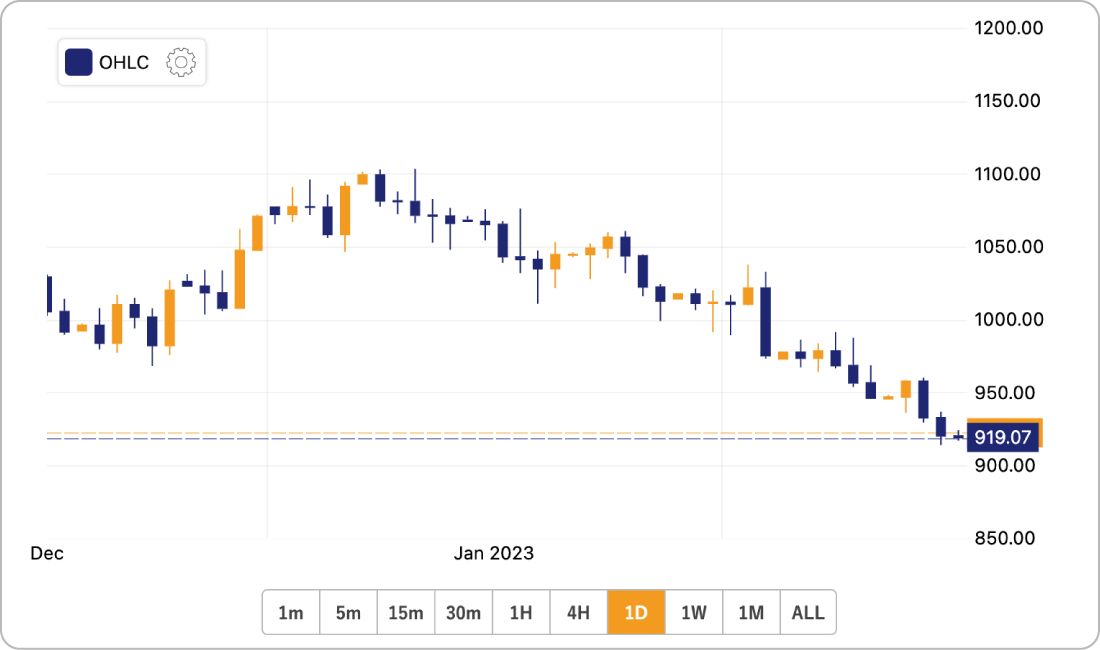The image size is (1100, 650).
Task: Select the OHLC legend label
Action: pyautogui.click(x=124, y=62)
